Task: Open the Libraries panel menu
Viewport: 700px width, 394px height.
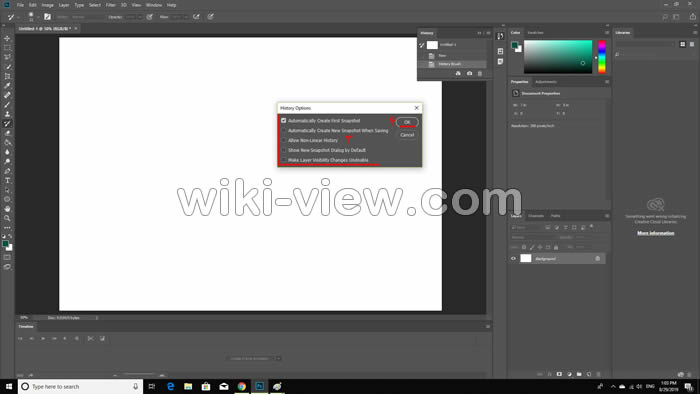Action: click(695, 33)
